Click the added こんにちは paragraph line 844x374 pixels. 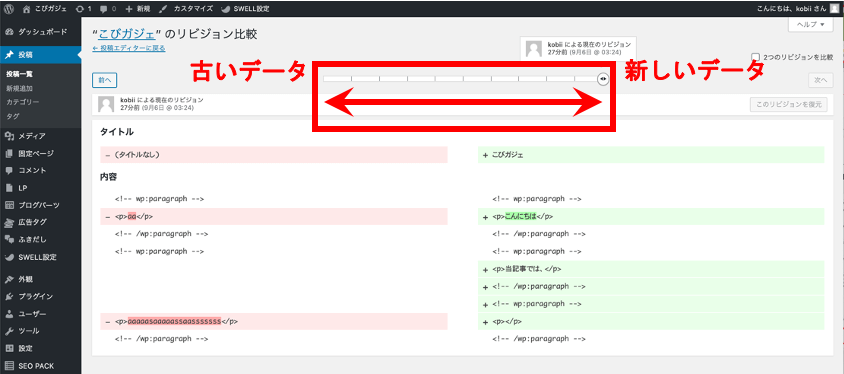point(651,216)
